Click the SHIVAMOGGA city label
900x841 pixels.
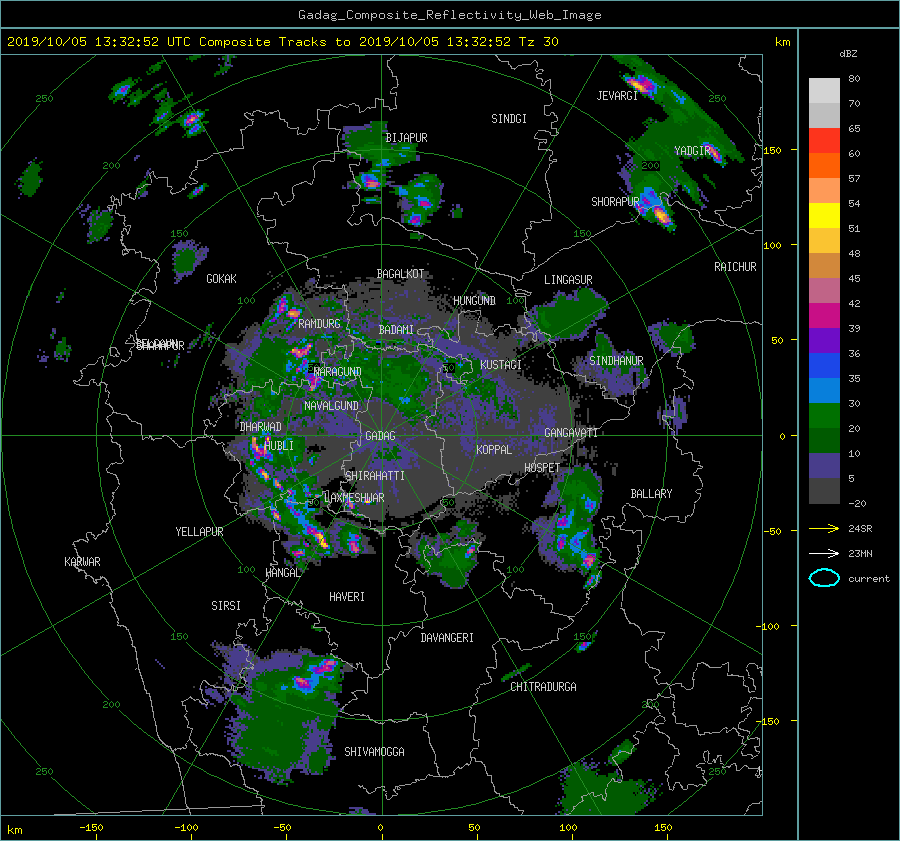[374, 751]
